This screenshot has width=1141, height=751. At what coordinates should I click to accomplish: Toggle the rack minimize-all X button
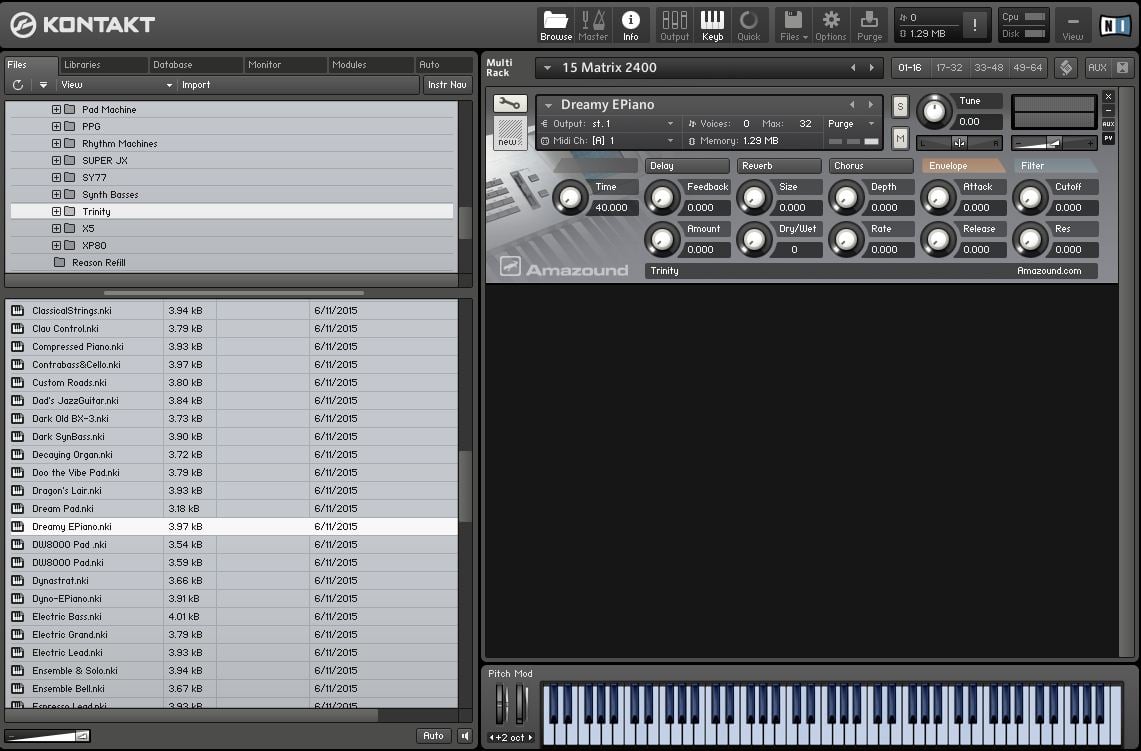tap(1122, 68)
